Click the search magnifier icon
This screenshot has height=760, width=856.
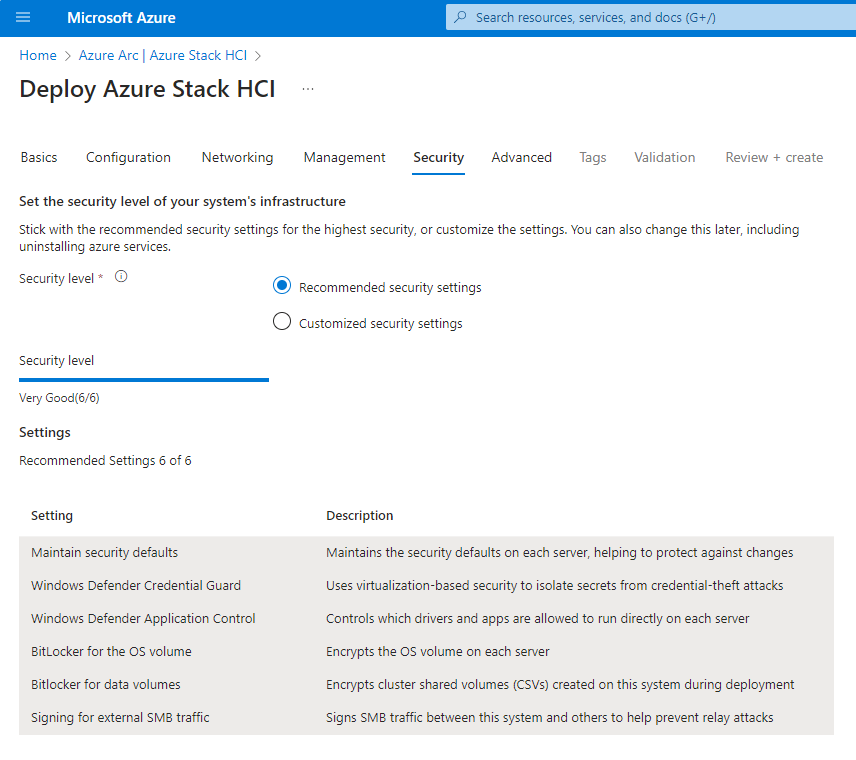(x=460, y=18)
